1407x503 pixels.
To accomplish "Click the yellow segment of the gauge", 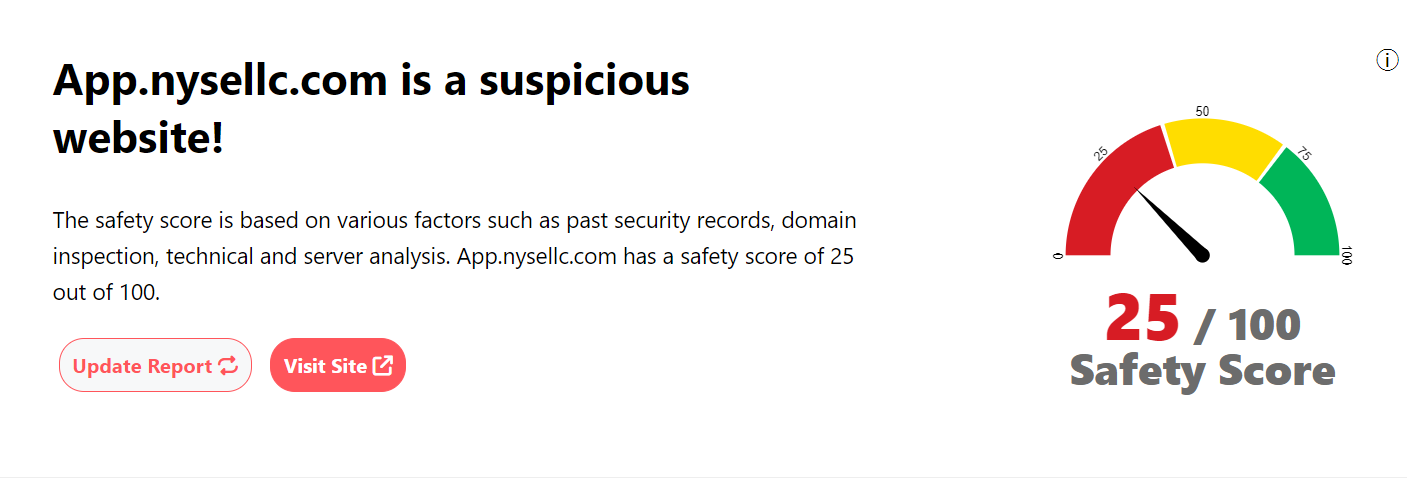I will pyautogui.click(x=1222, y=144).
